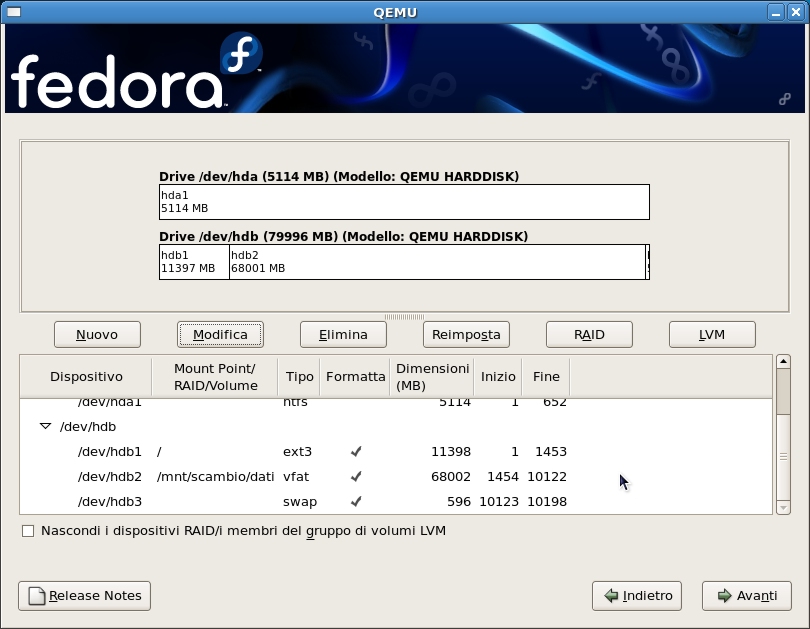The image size is (810, 629).
Task: Click the Modifica button
Action: [220, 335]
